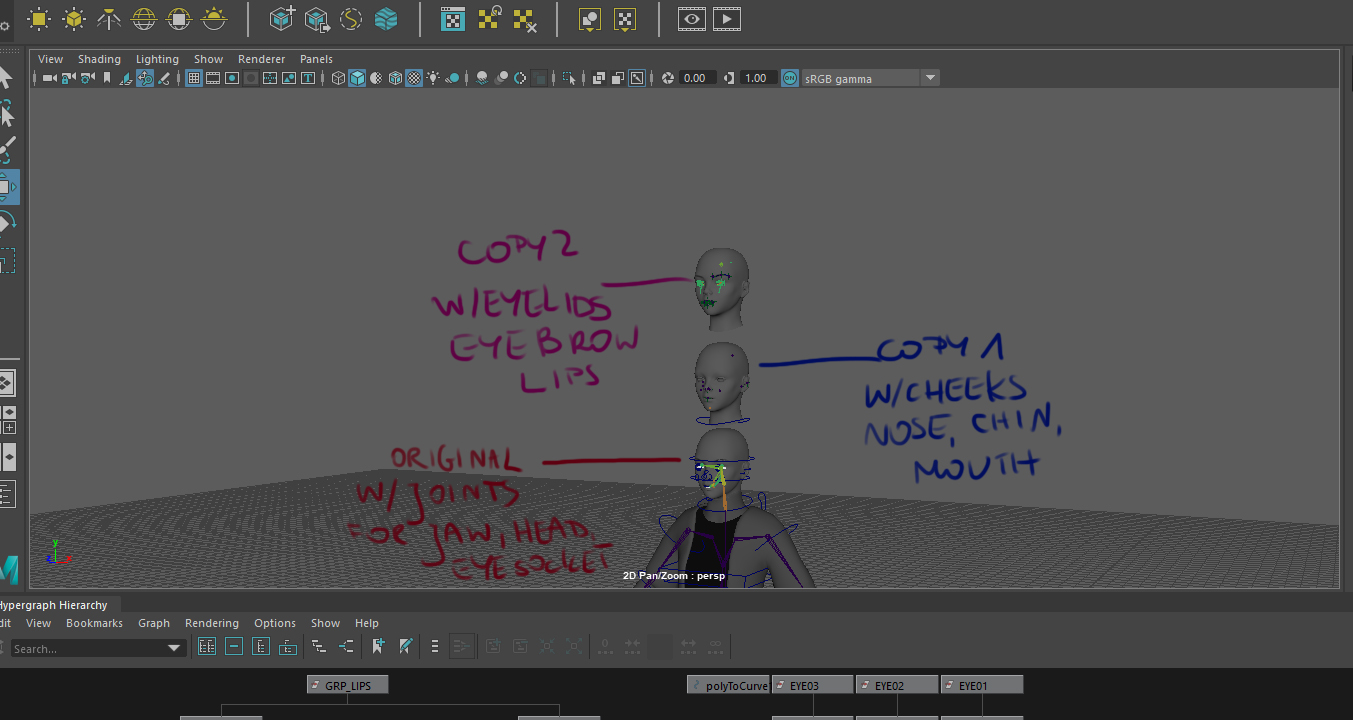1353x720 pixels.
Task: Click Hypergraph create bookmark icon
Action: tap(378, 647)
